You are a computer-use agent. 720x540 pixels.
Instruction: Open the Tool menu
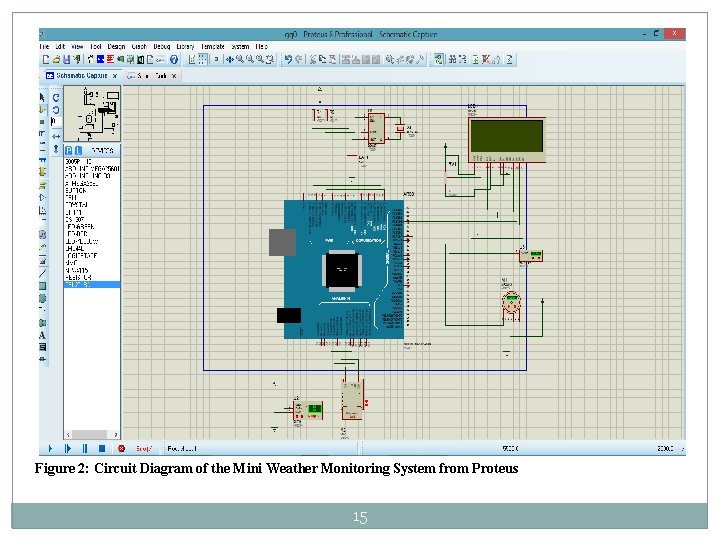(x=96, y=46)
